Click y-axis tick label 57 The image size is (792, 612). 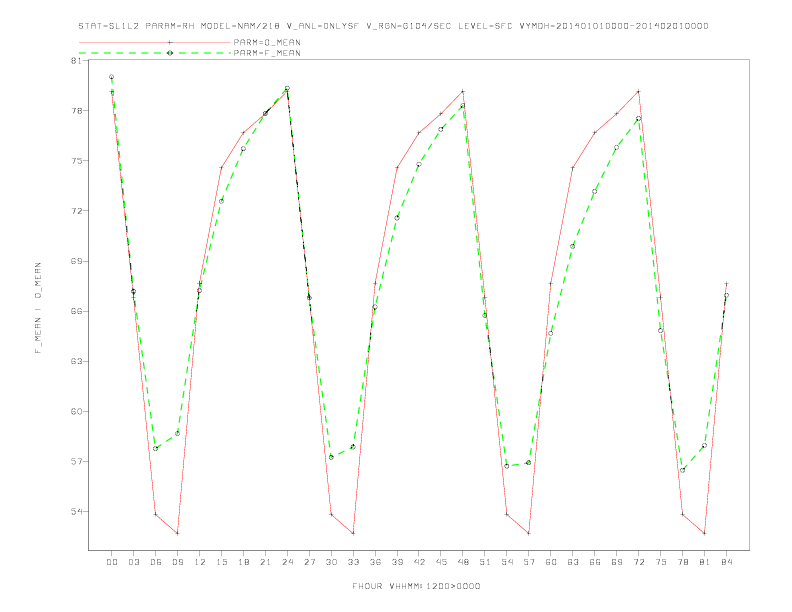(x=77, y=461)
